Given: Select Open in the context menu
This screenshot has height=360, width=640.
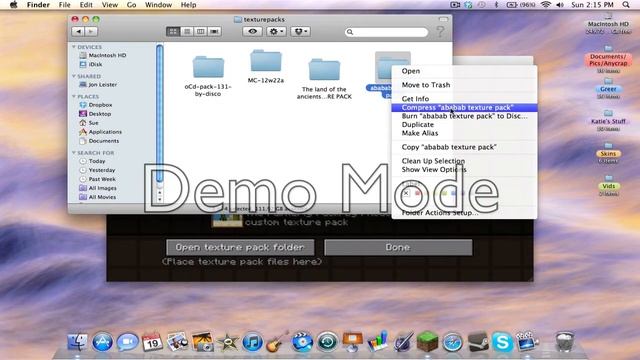Looking at the screenshot, I should (464, 71).
